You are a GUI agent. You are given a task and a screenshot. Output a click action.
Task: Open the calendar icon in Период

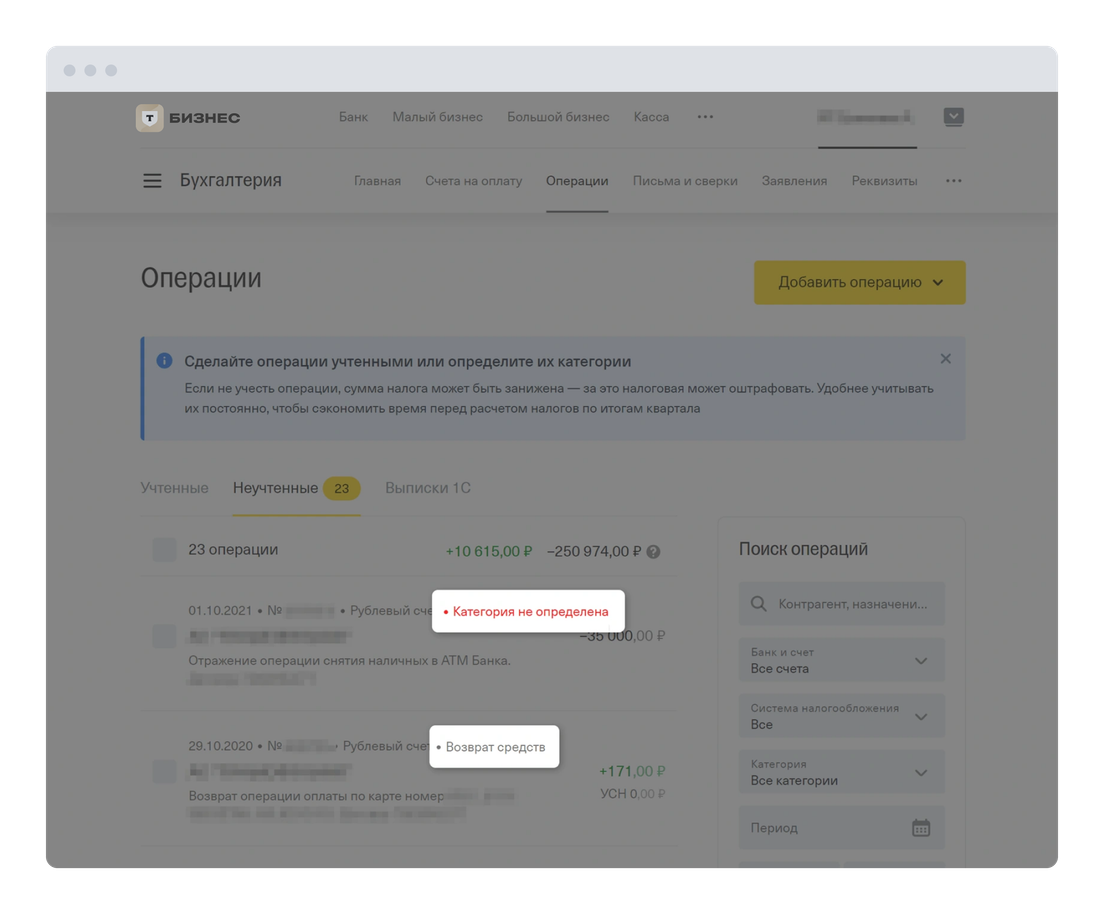coord(921,827)
